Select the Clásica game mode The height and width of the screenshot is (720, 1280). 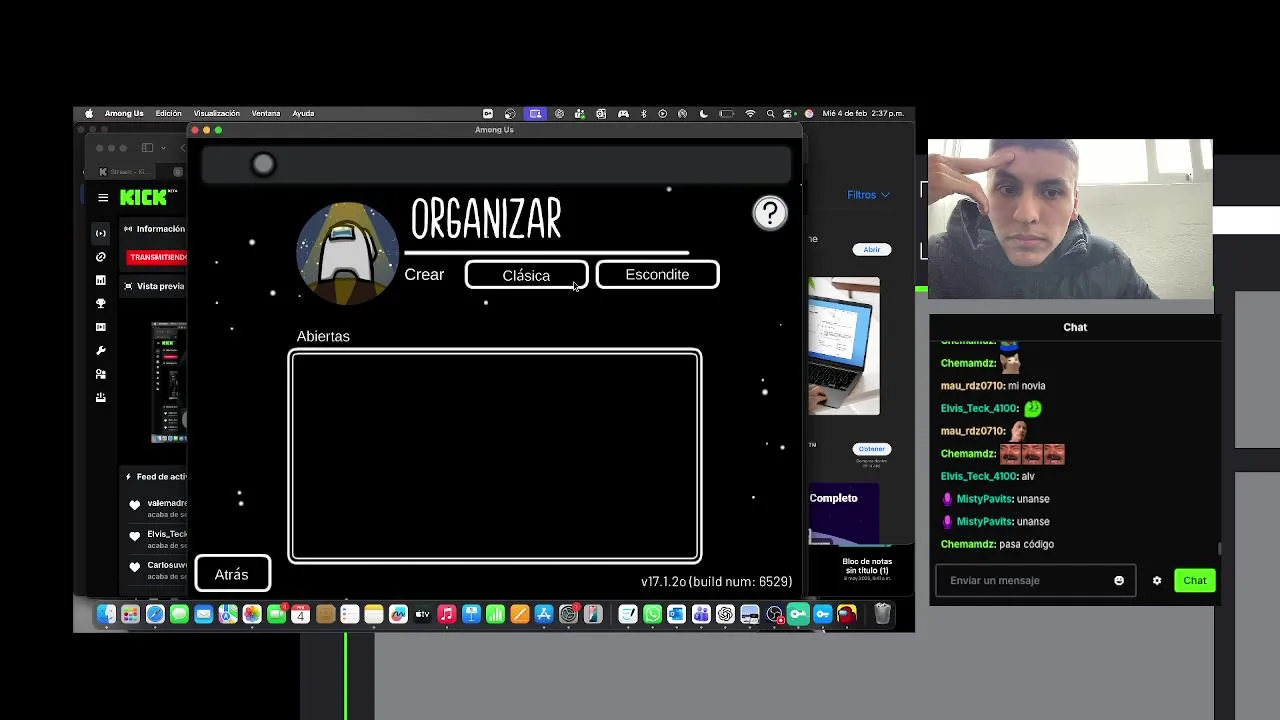(x=526, y=275)
